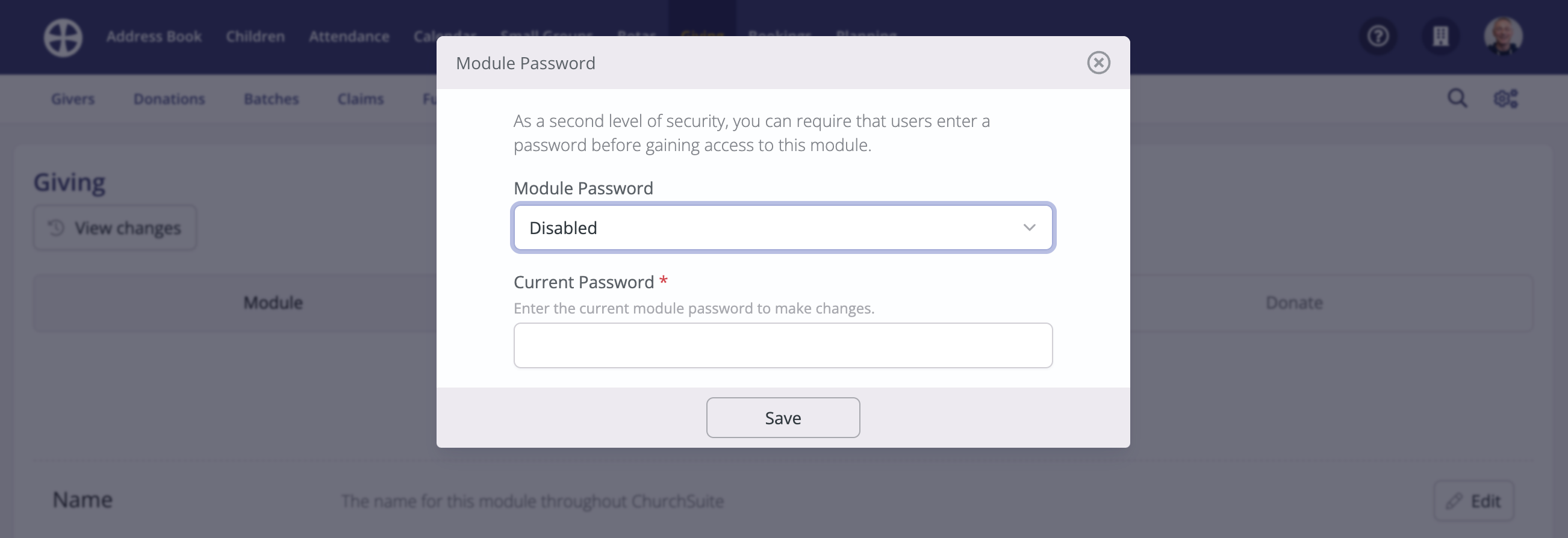Open the user profile avatar
Viewport: 1568px width, 538px height.
(1503, 36)
